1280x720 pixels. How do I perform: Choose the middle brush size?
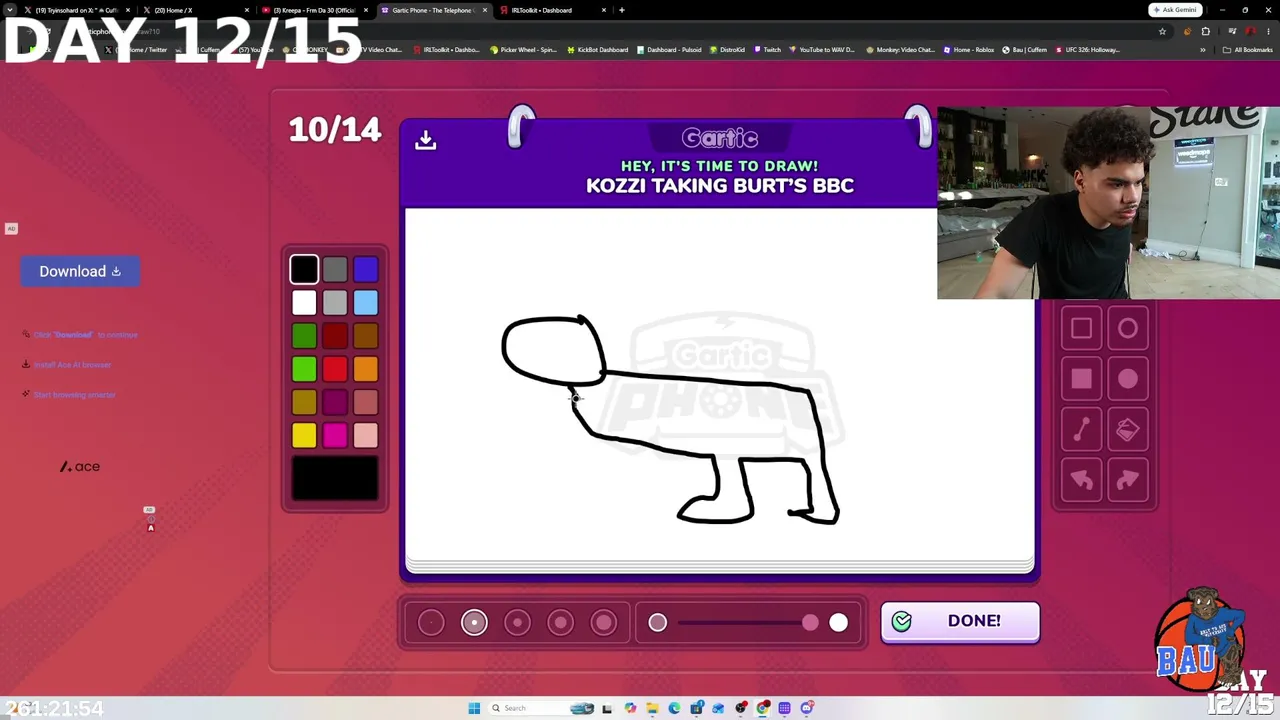(x=517, y=623)
